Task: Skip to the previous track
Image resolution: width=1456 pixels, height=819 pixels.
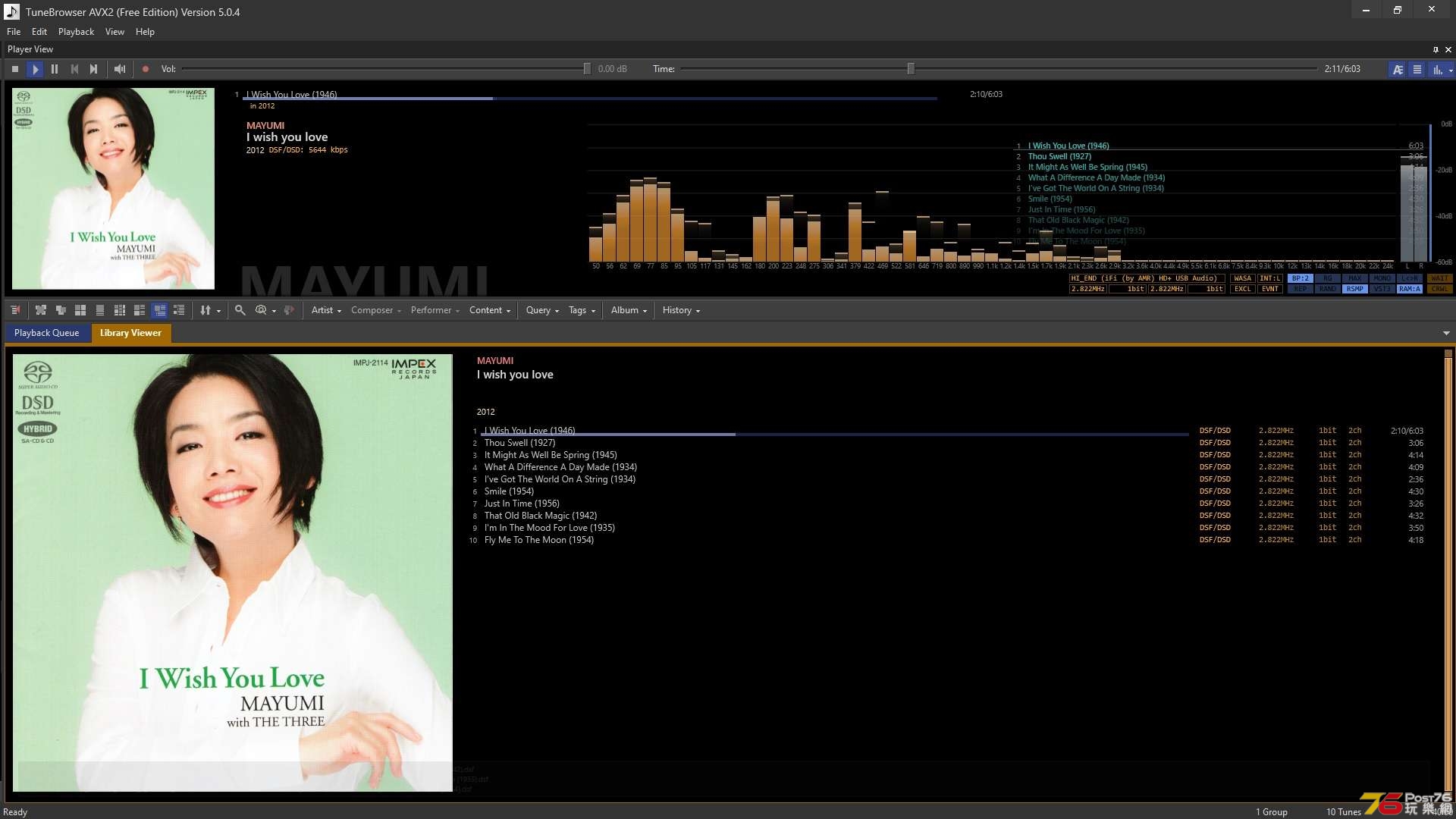Action: (74, 69)
